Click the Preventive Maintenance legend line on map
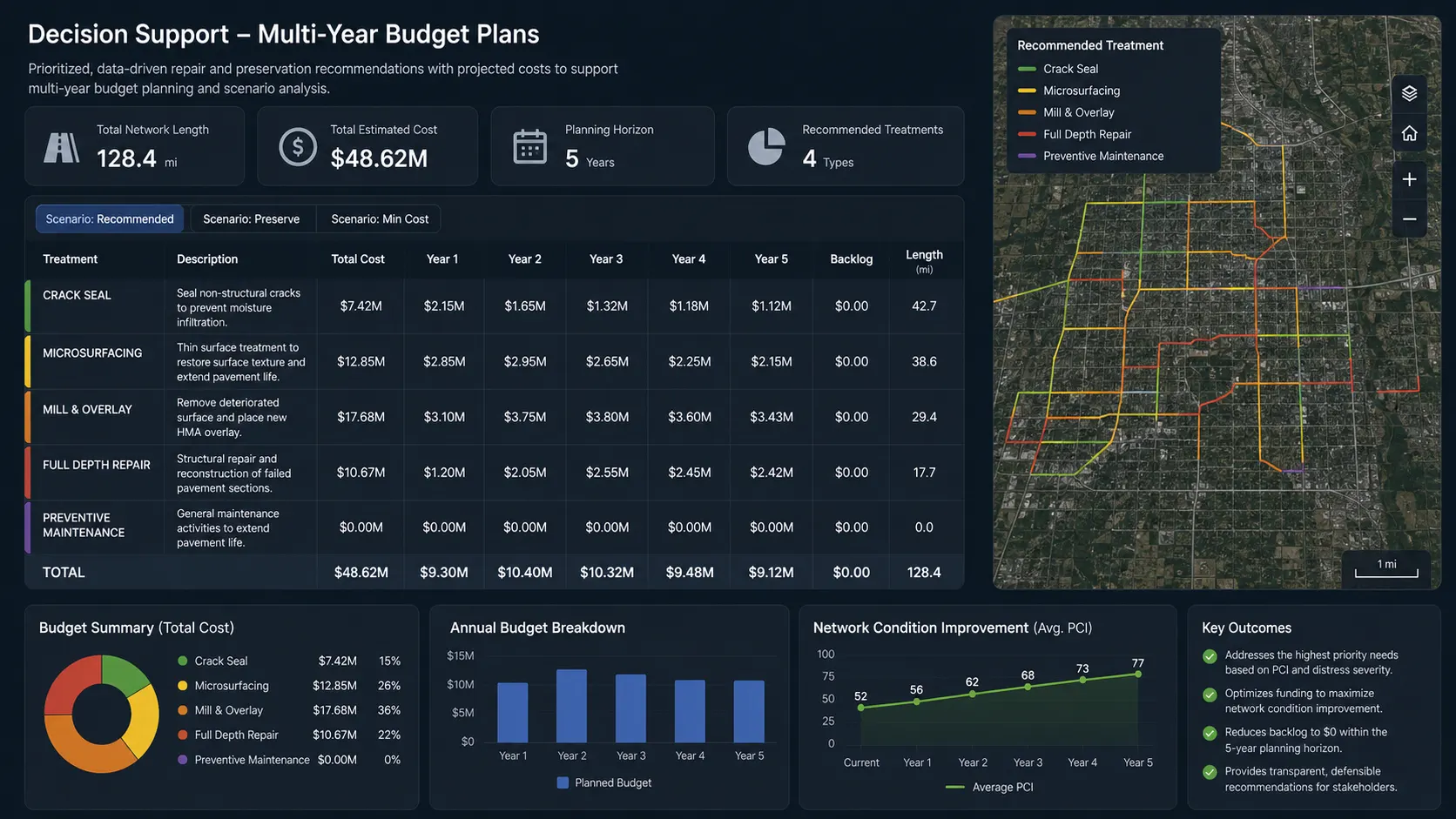Viewport: 1456px width, 819px height. pyautogui.click(x=1027, y=156)
